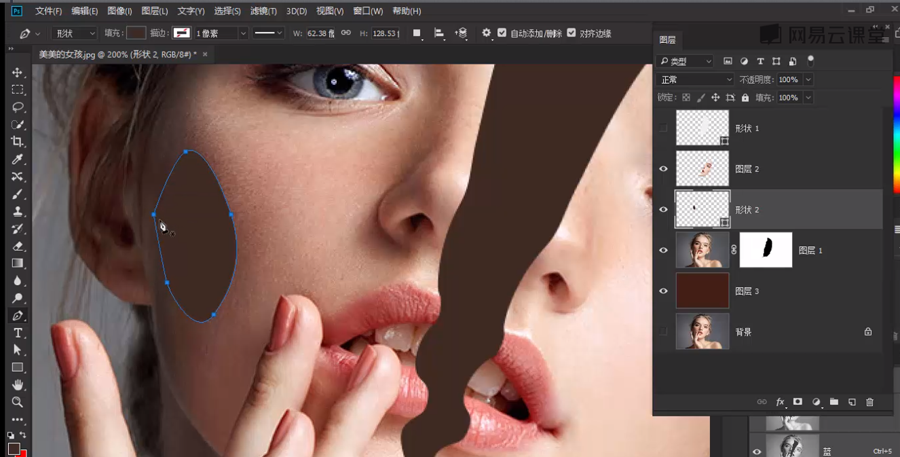Image resolution: width=900 pixels, height=457 pixels.
Task: Open the fx layer style menu
Action: (x=780, y=402)
